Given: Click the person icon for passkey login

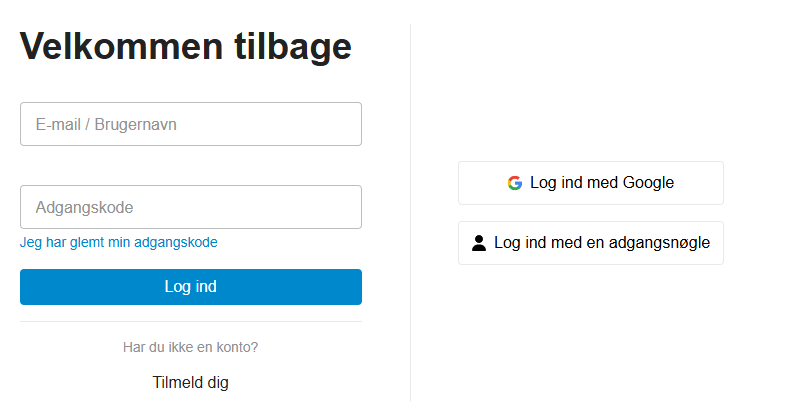Looking at the screenshot, I should [479, 243].
